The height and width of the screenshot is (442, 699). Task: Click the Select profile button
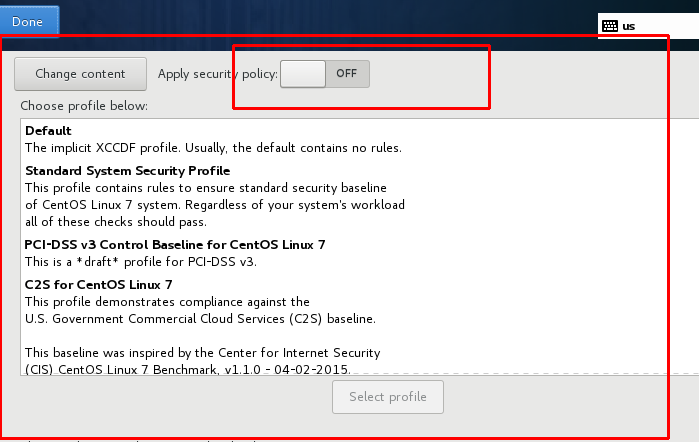click(x=387, y=397)
